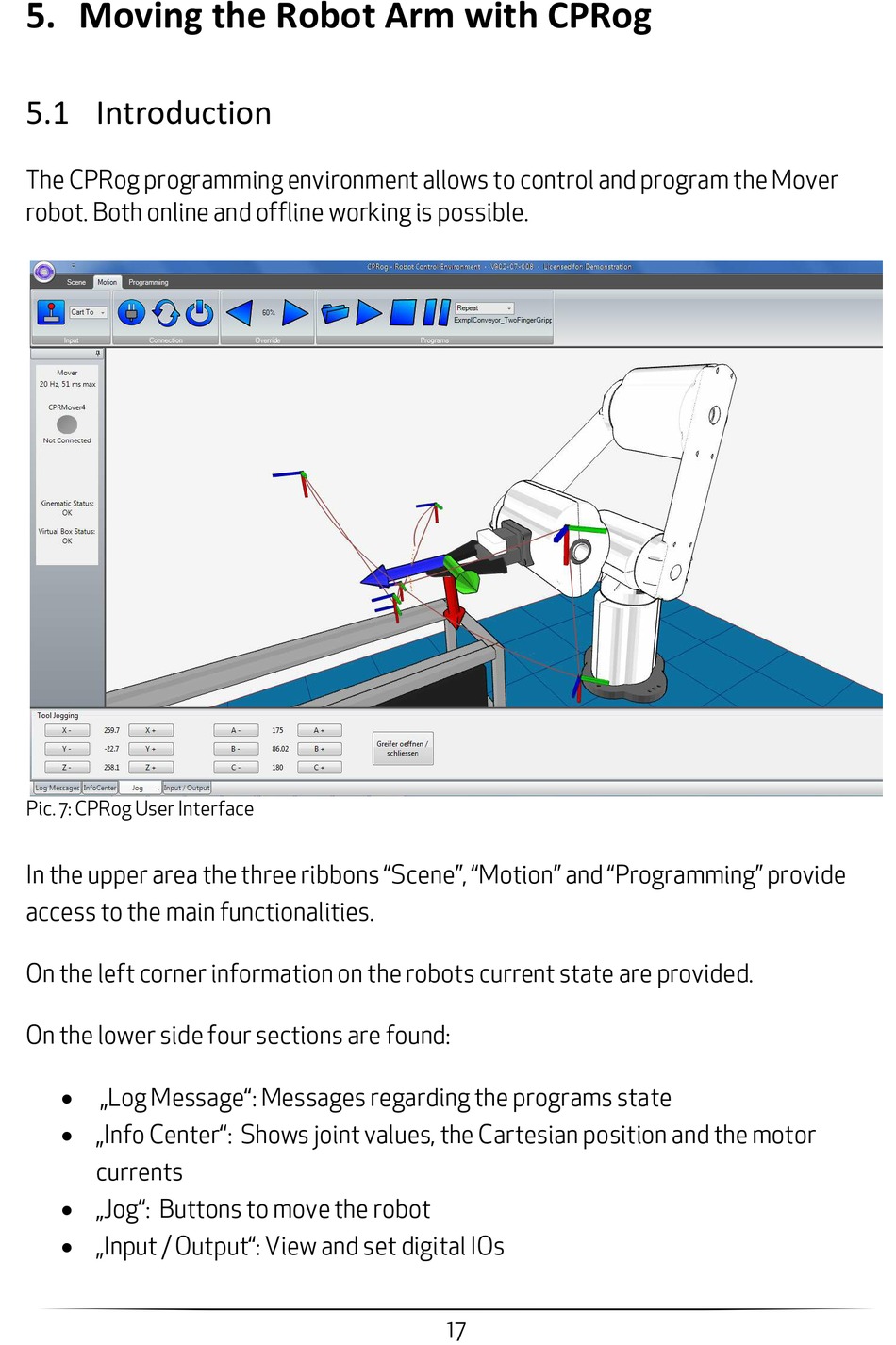
Task: Open the Programming ribbon tab
Action: (x=148, y=282)
